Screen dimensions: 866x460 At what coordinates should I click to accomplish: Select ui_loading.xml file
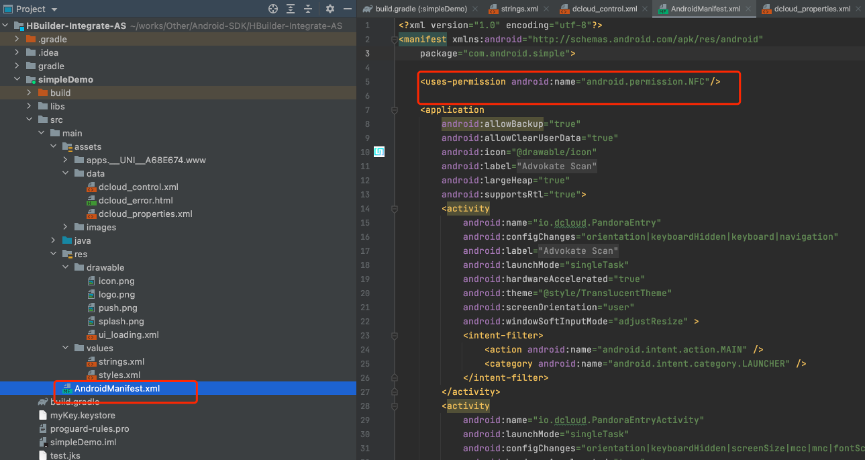click(x=128, y=335)
